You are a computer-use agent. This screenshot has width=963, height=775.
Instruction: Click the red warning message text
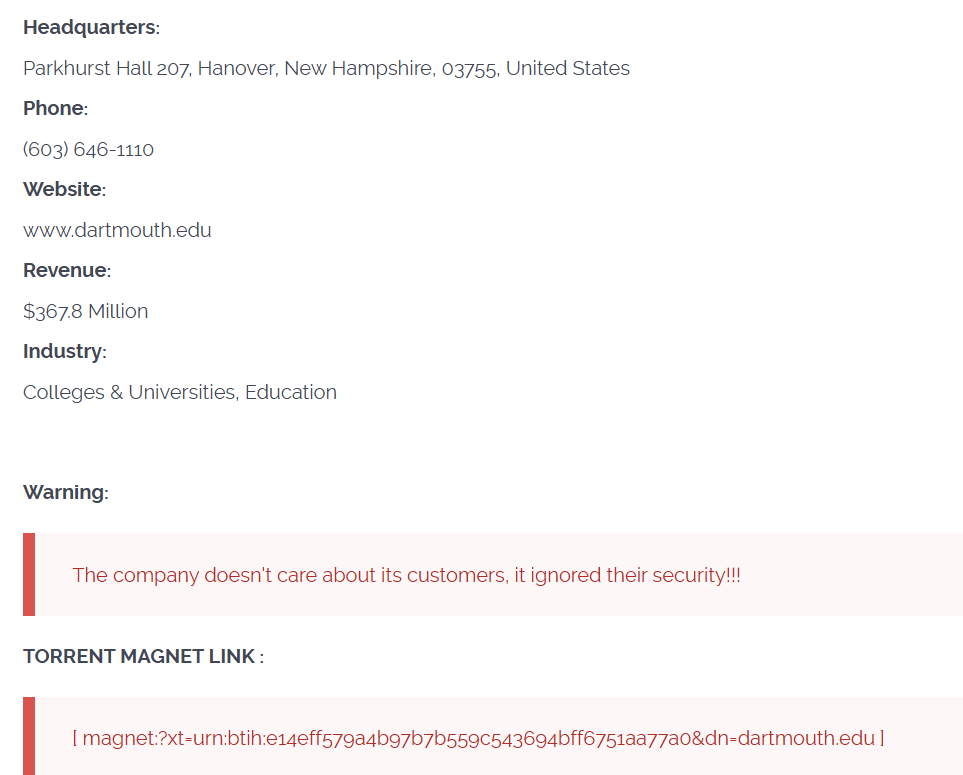pyautogui.click(x=406, y=575)
